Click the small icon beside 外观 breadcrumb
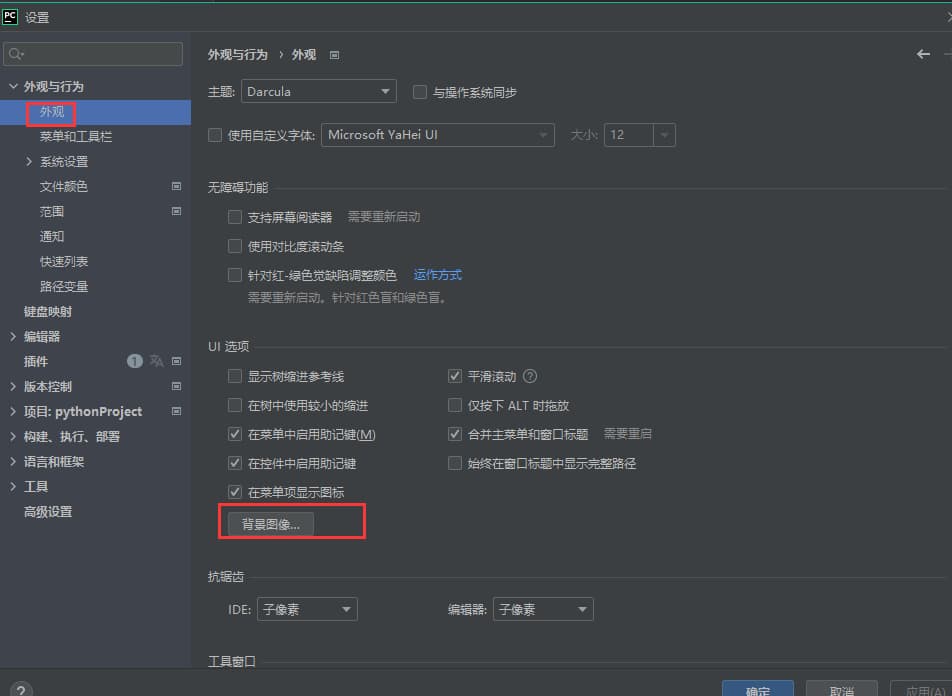Viewport: 952px width, 696px height. [334, 55]
